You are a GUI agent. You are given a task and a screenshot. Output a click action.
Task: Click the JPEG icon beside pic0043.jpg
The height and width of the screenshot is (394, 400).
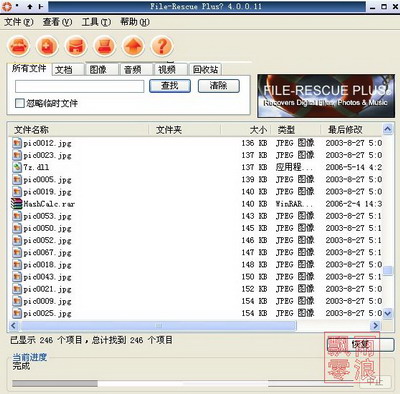[x=17, y=277]
